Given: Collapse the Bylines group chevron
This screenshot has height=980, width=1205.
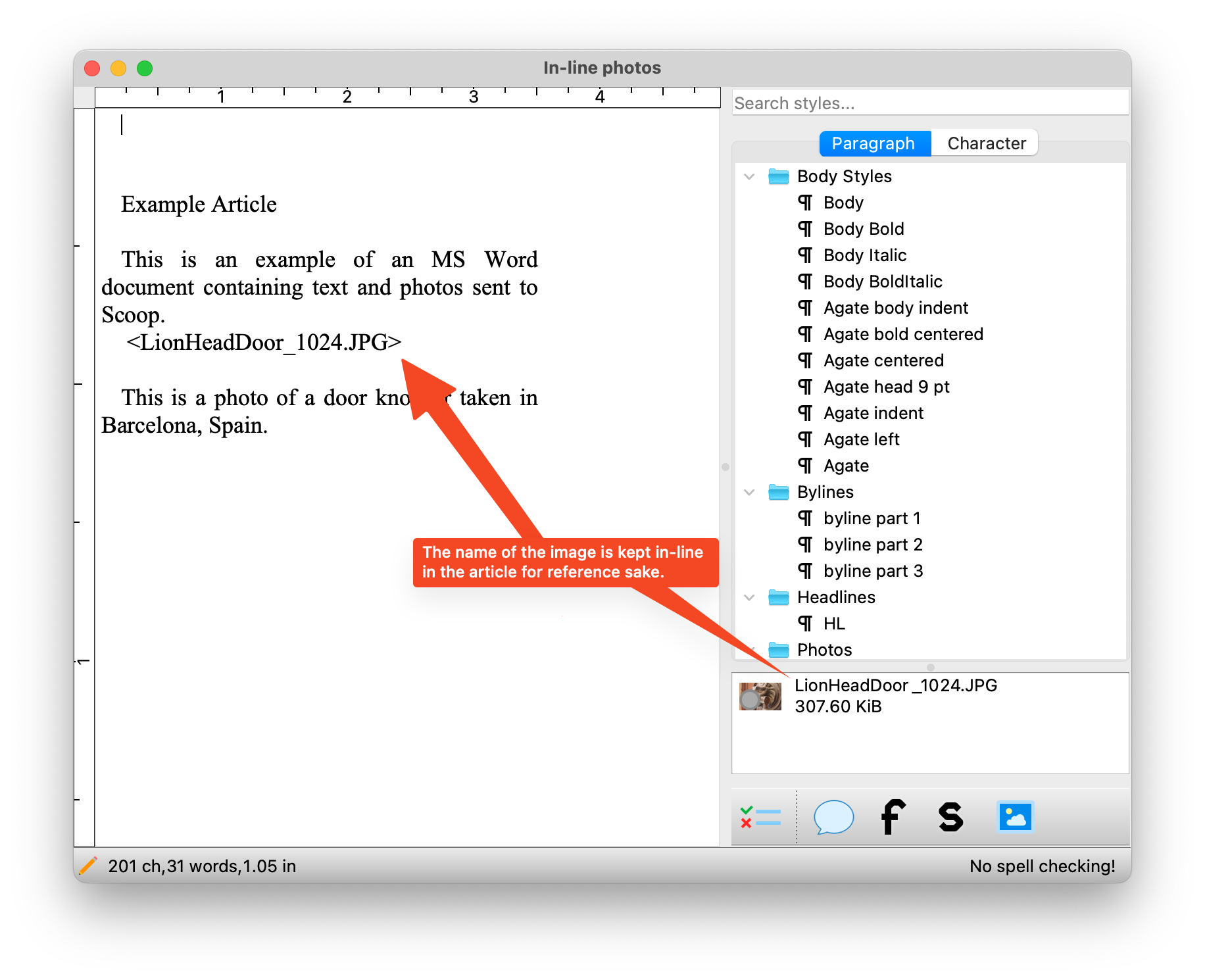Looking at the screenshot, I should [749, 492].
